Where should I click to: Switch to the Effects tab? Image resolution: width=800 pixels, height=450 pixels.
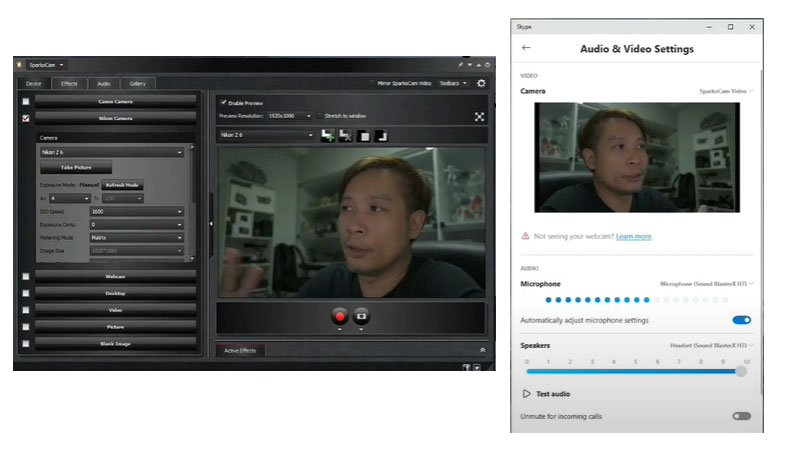pyautogui.click(x=69, y=84)
